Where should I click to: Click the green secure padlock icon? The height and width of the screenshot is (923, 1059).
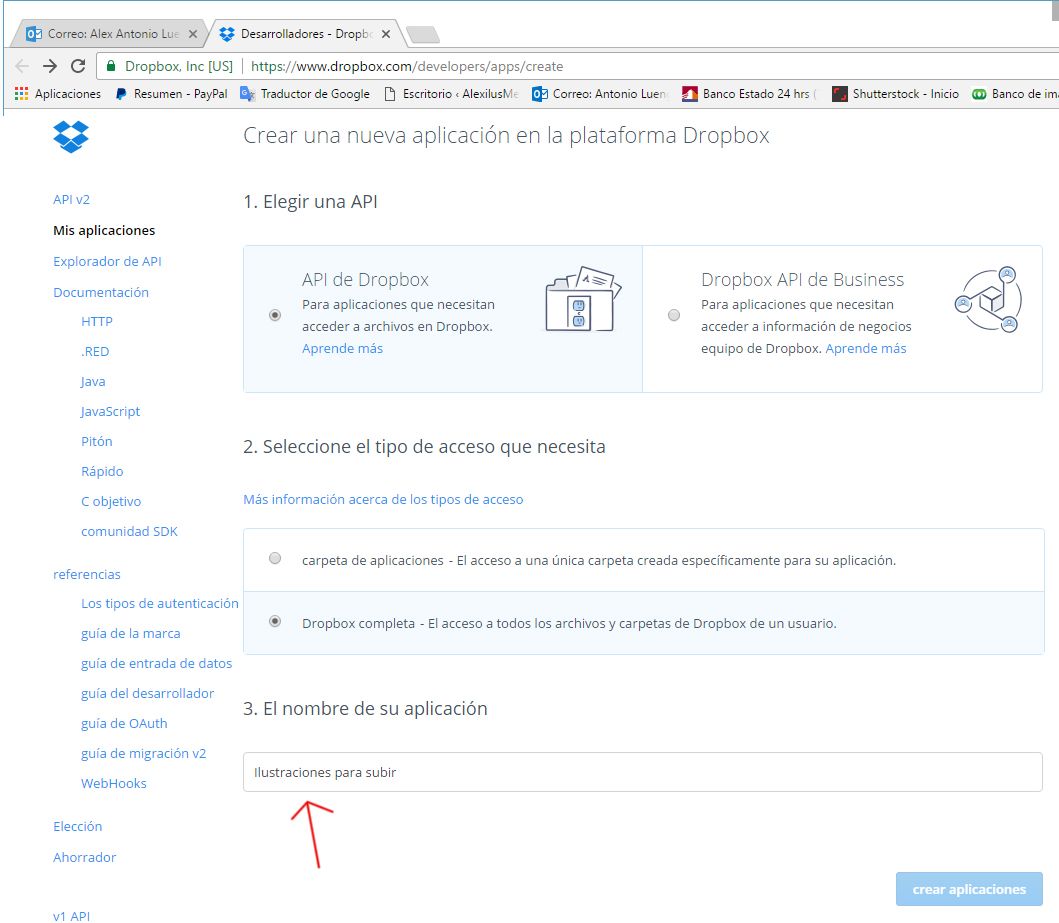pos(111,66)
